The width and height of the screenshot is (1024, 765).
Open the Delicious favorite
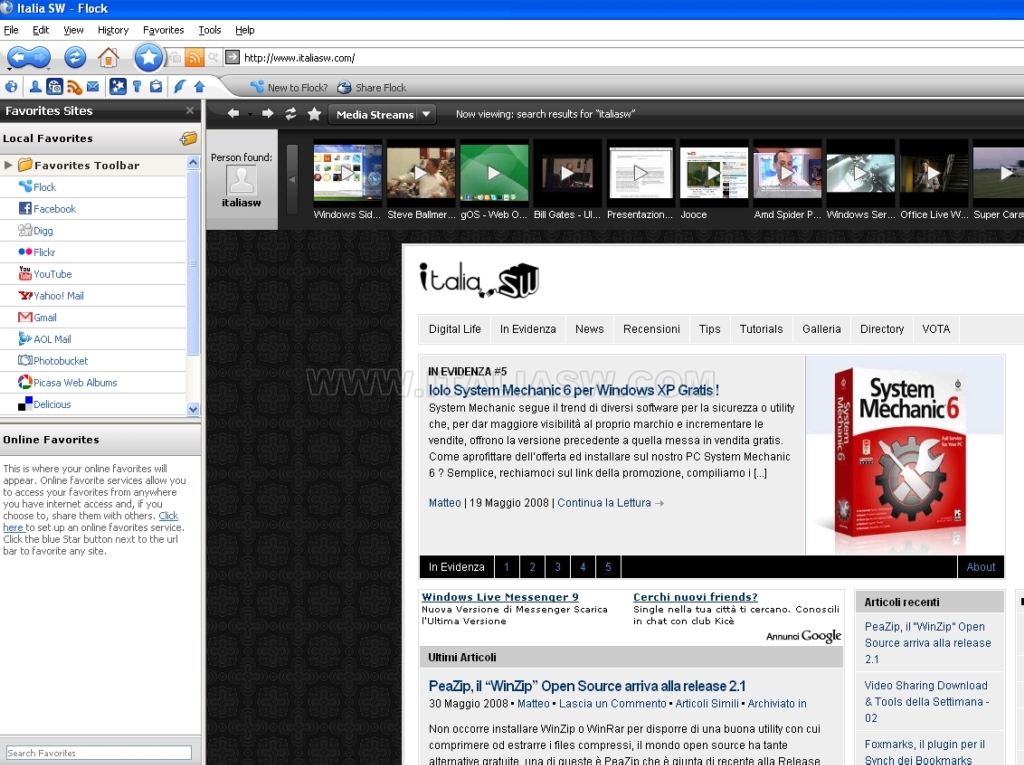[x=44, y=404]
